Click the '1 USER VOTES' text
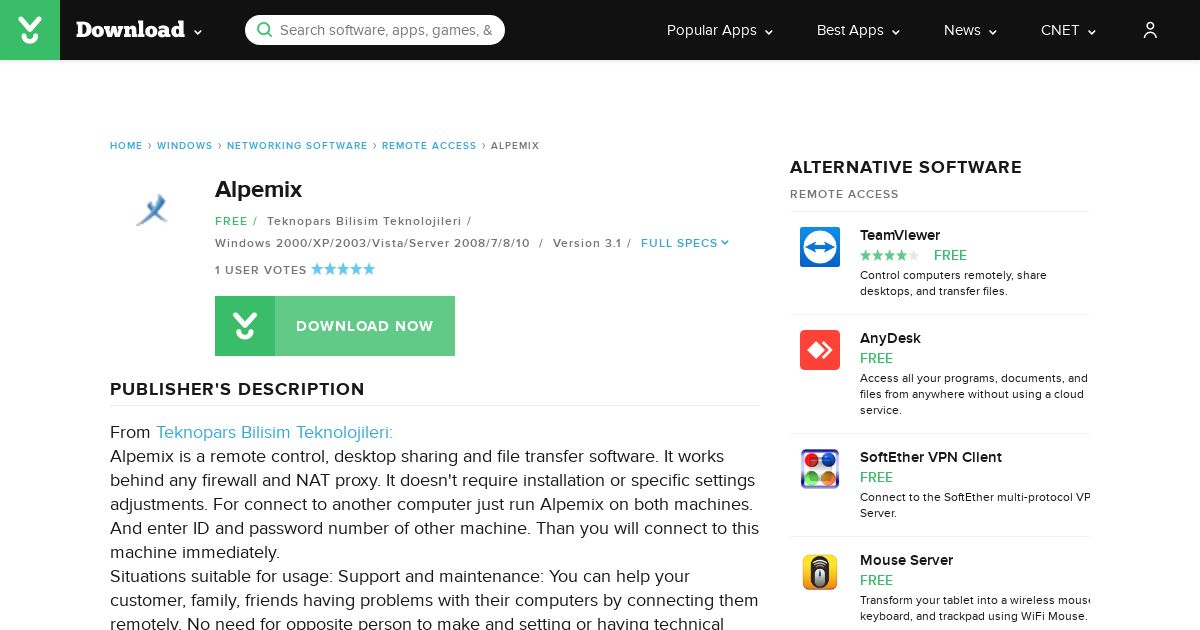Viewport: 1200px width, 630px height. (x=261, y=270)
